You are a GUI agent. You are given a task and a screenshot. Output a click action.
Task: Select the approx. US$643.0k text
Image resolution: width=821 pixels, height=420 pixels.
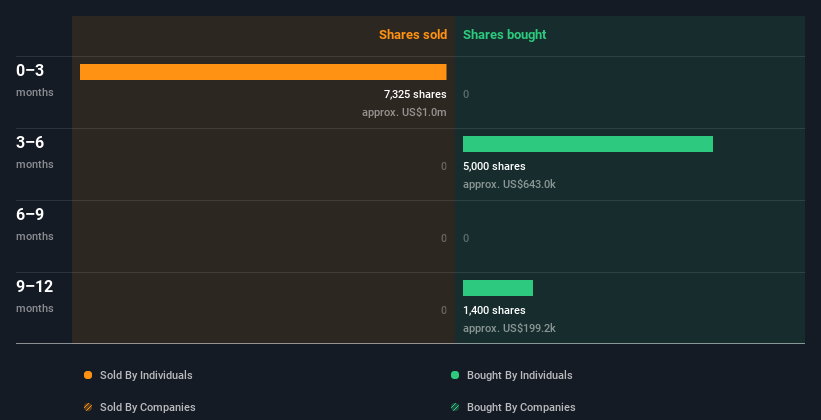(x=509, y=185)
